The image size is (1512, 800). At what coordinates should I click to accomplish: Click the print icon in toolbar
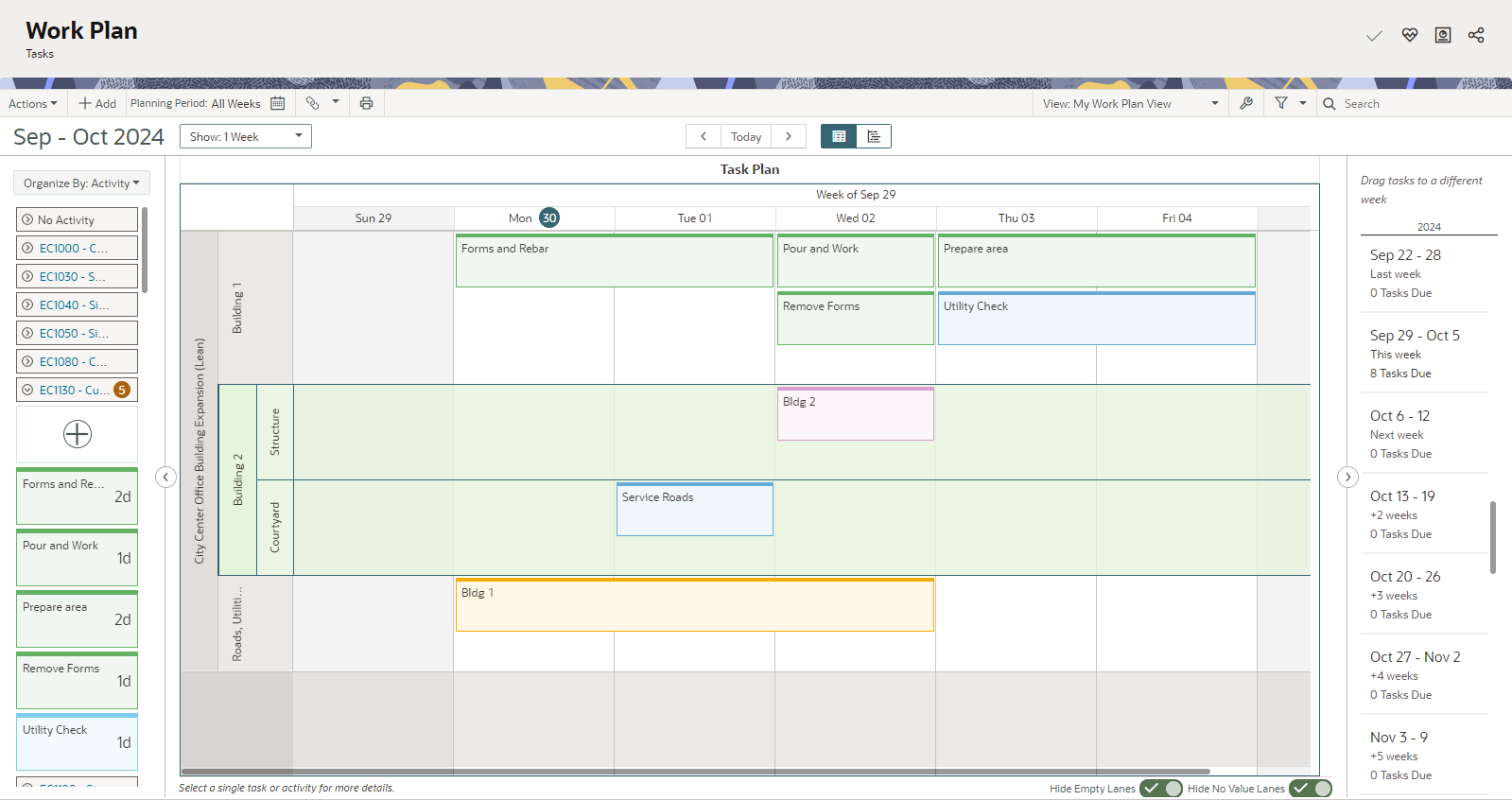[x=366, y=103]
